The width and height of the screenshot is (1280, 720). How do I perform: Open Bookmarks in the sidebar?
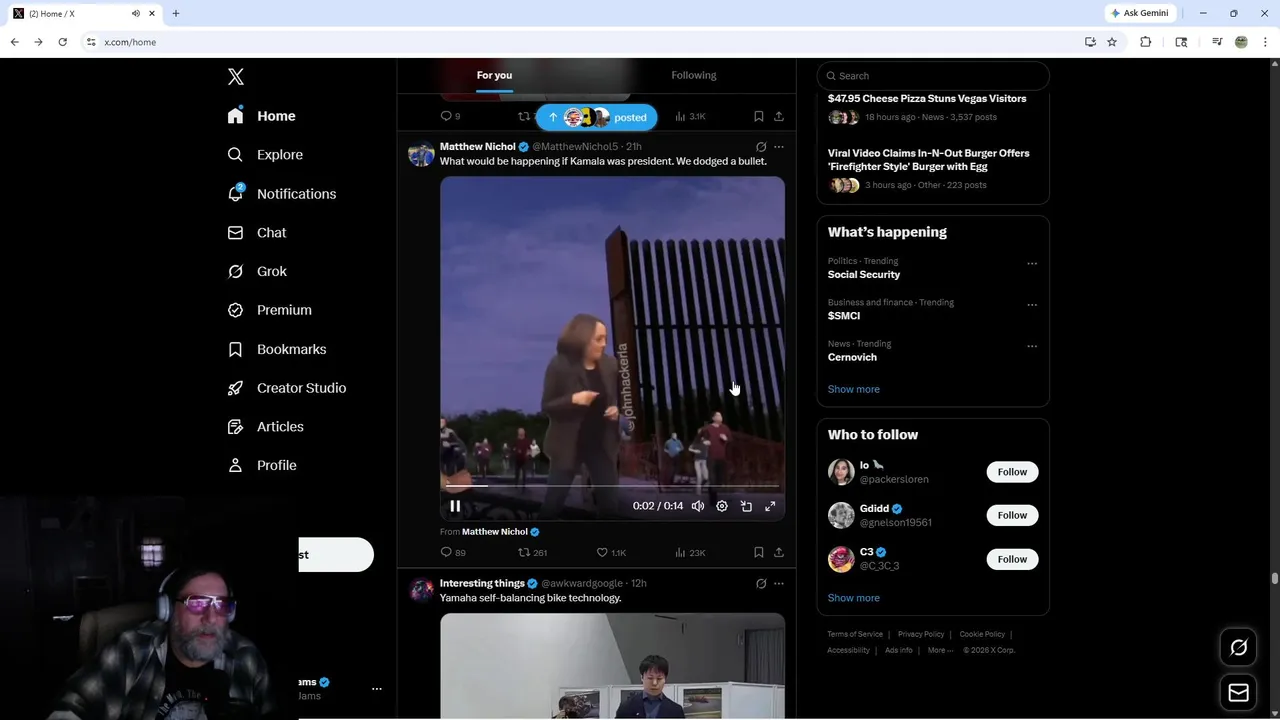277,349
